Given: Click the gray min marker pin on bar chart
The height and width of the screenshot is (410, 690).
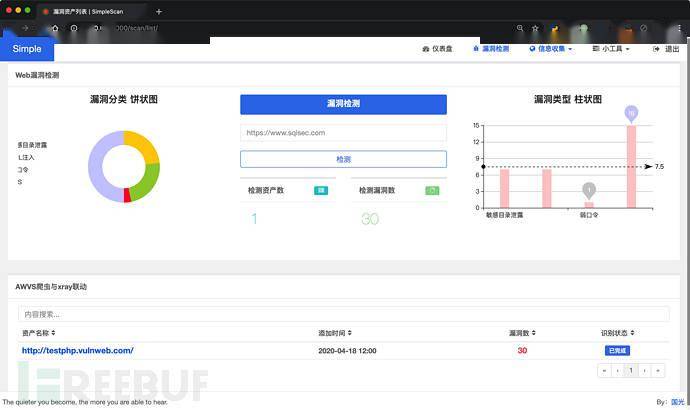Looking at the screenshot, I should tap(589, 190).
